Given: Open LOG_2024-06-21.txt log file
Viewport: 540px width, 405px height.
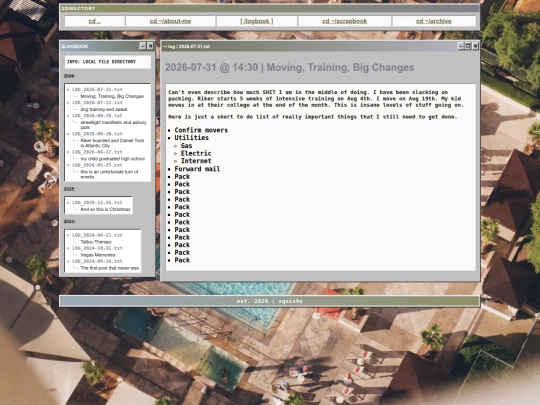Looking at the screenshot, I should [97, 235].
